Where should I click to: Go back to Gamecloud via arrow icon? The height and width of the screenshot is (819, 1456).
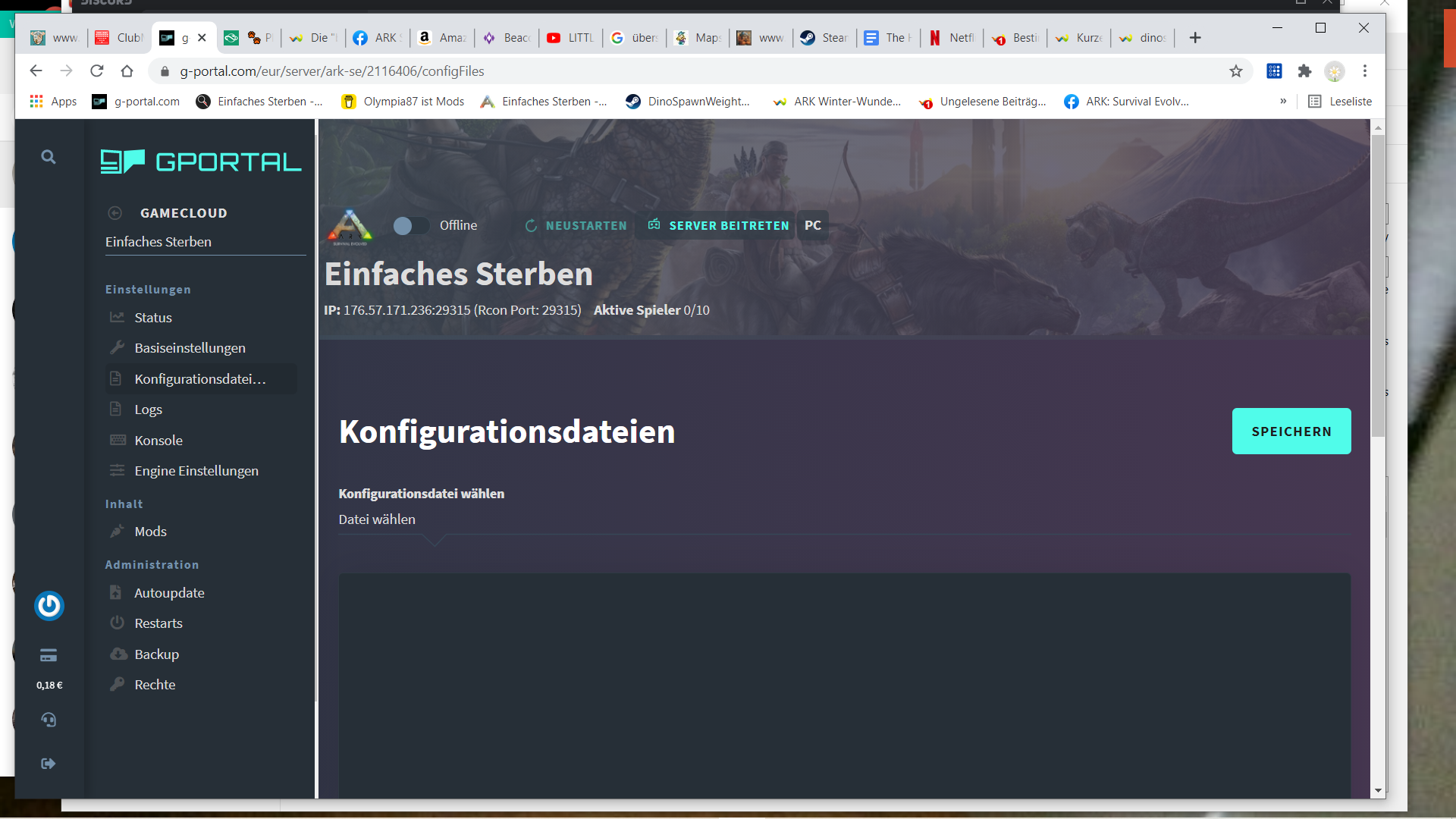(115, 213)
